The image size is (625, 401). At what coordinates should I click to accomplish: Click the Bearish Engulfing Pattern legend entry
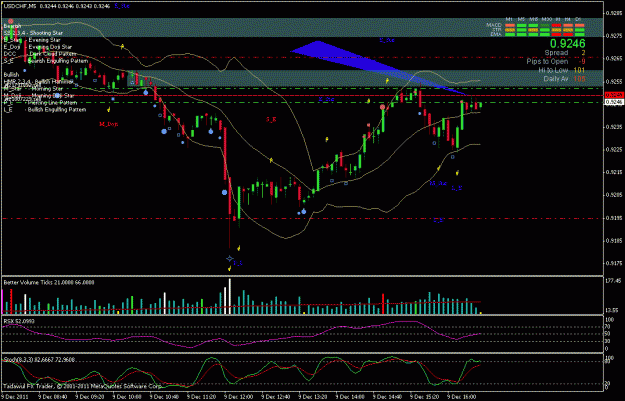coord(46,61)
